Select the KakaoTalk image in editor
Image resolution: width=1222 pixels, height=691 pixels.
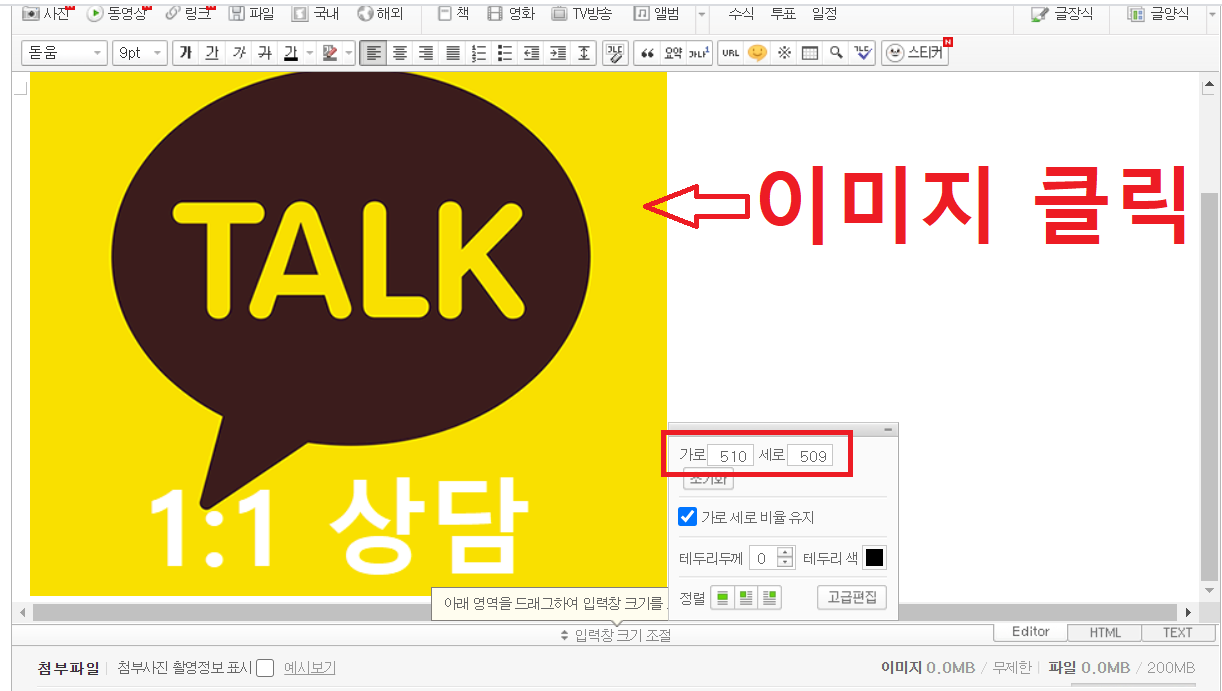click(348, 333)
